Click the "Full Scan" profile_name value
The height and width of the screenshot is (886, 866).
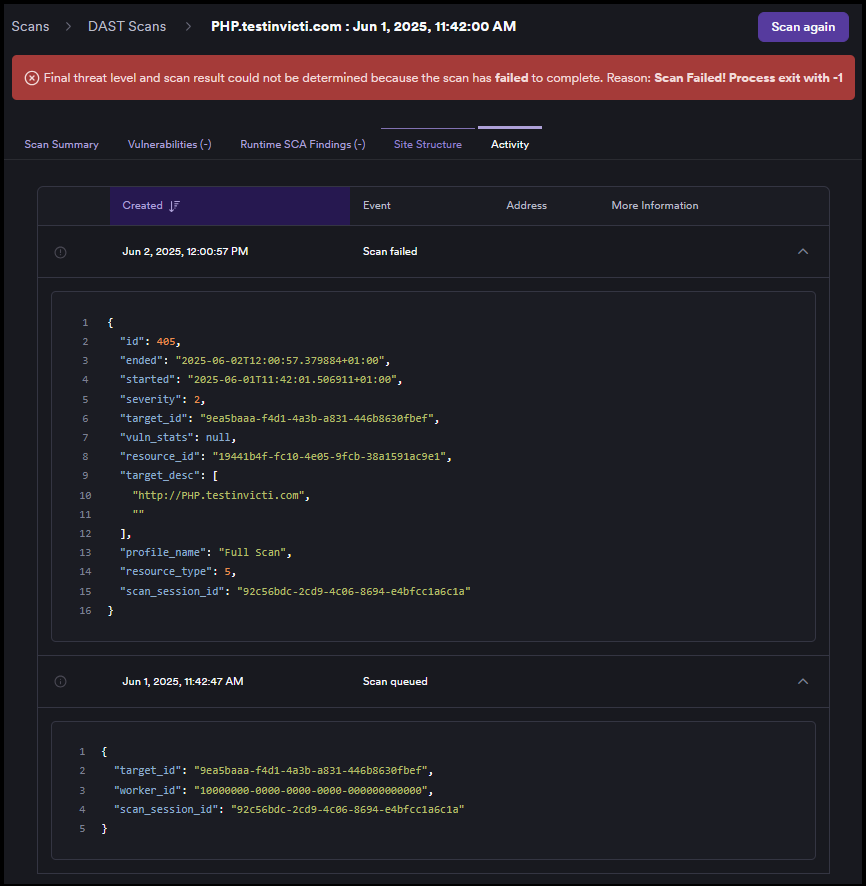tap(252, 553)
